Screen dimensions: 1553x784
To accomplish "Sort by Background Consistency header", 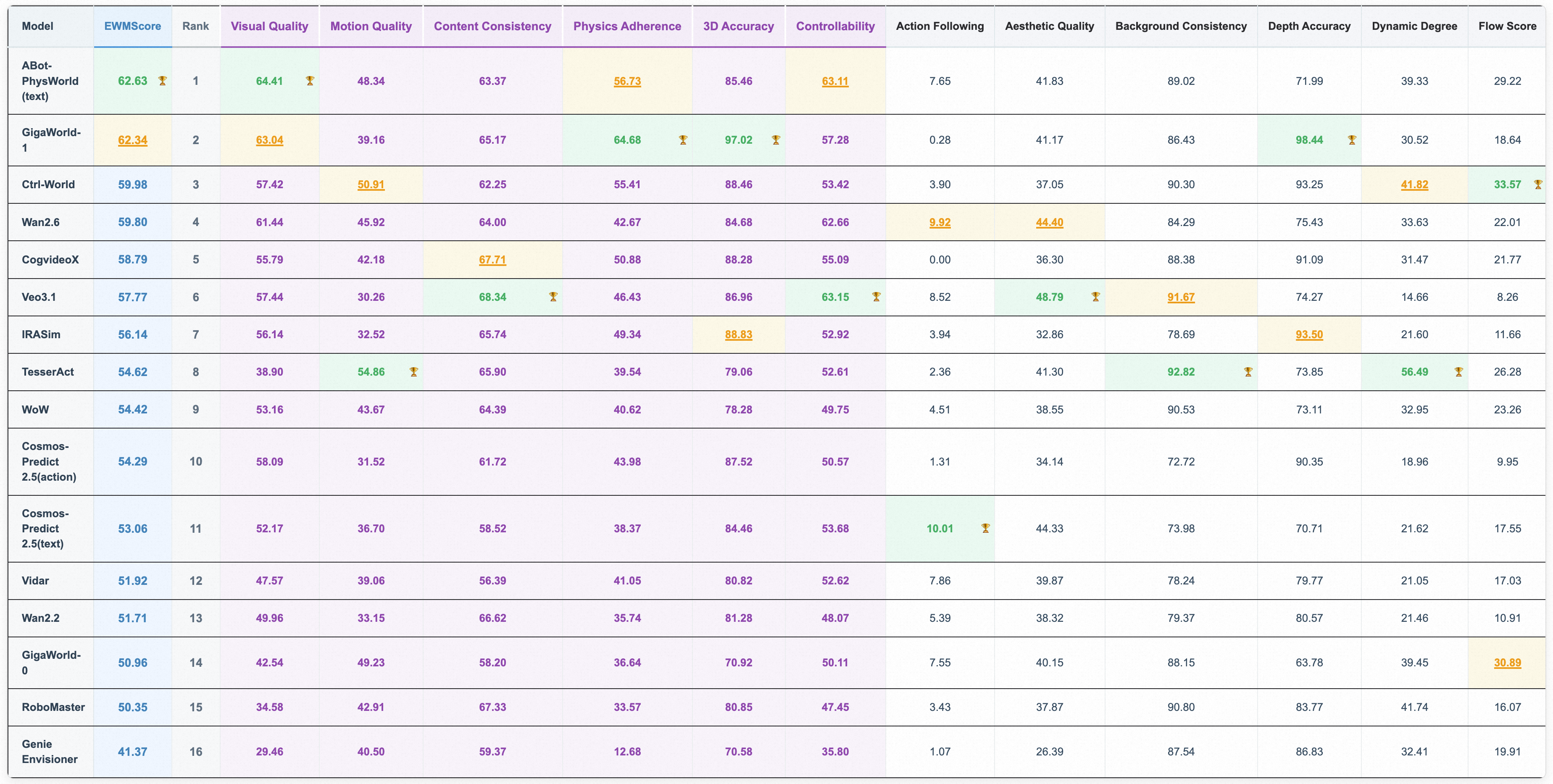I will [x=1181, y=26].
